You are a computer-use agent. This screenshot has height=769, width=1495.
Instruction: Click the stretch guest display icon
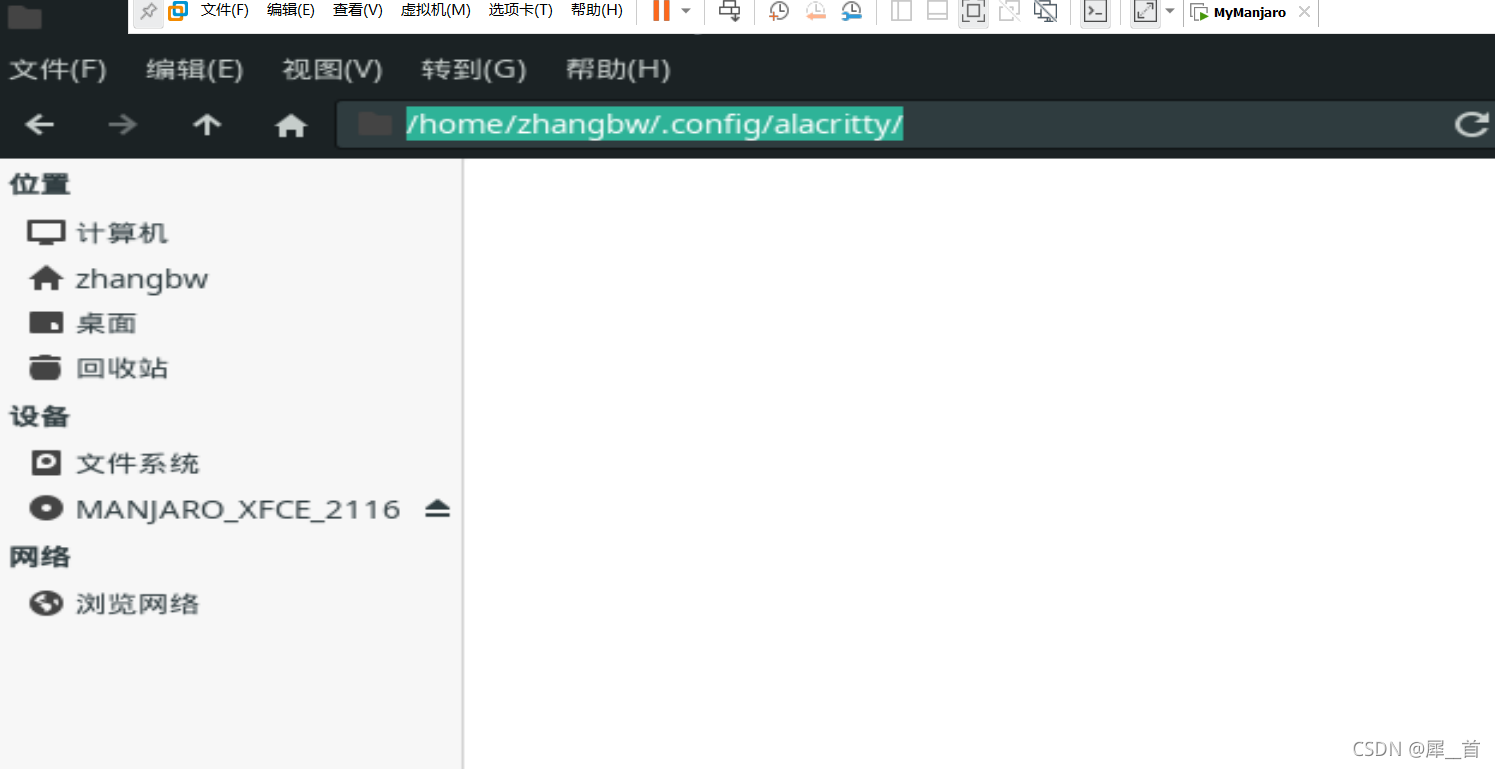coord(1145,11)
